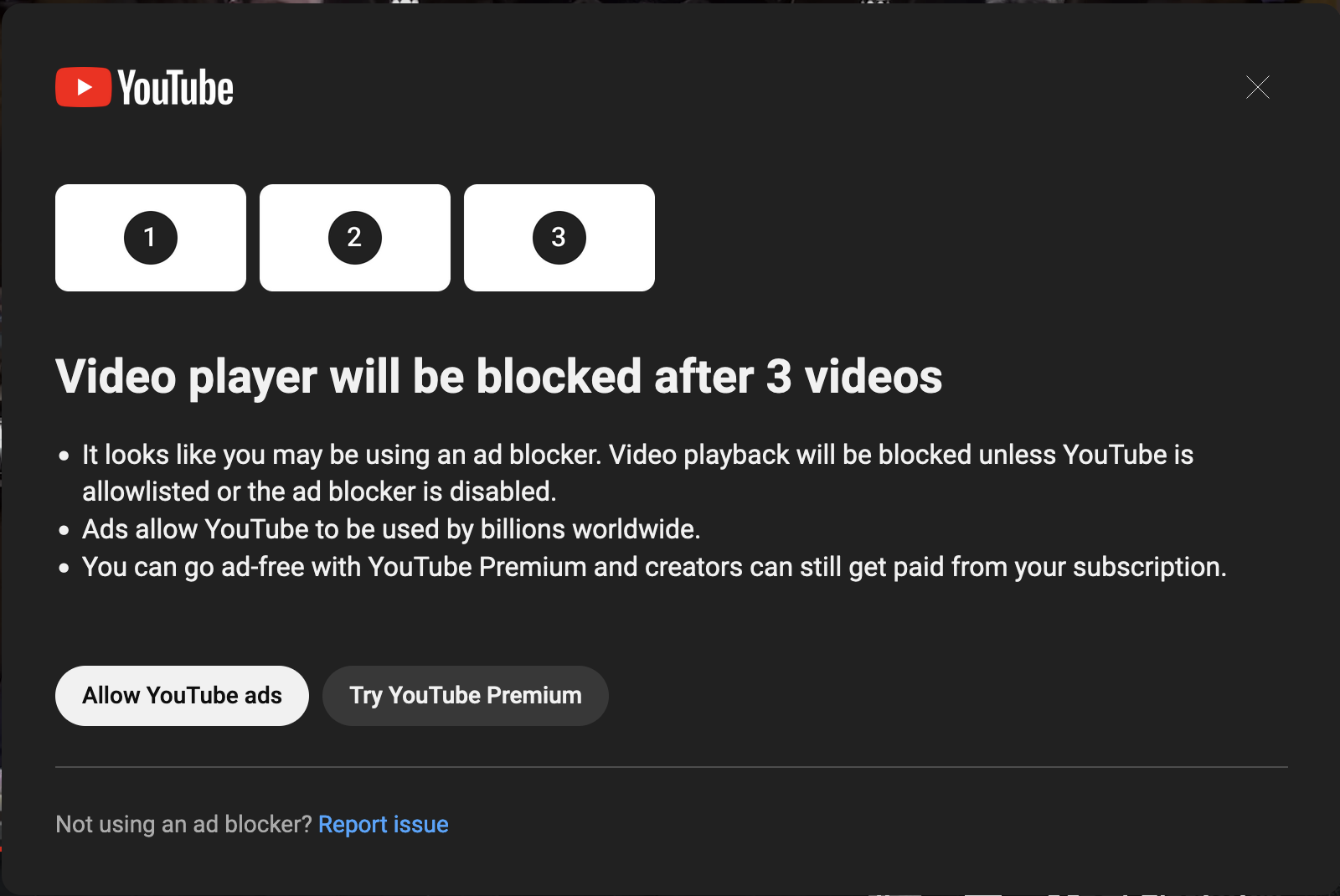Viewport: 1340px width, 896px height.
Task: Click the bullet dot before 'Ads allow YouTube'
Action: (x=64, y=531)
